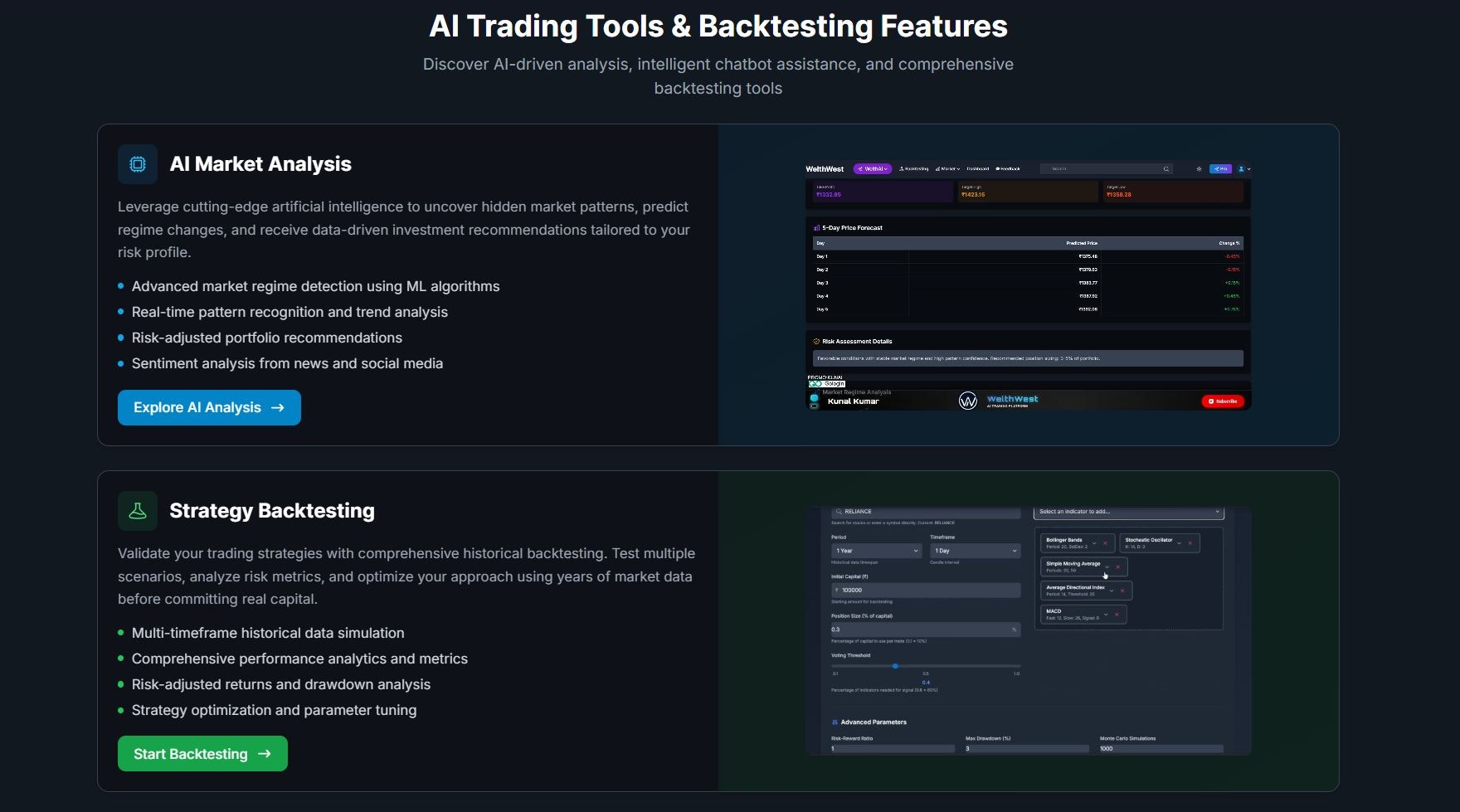The height and width of the screenshot is (812, 1460).
Task: Click the Strategy Backtesting flask icon
Action: tap(138, 511)
